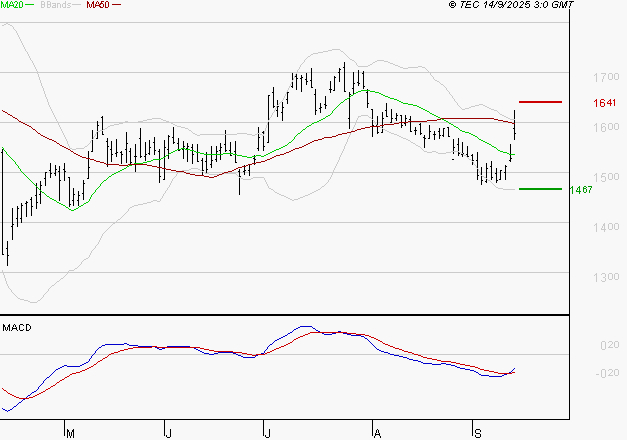Select the MA50 legend label
Viewport: 627px width, 440px height.
point(97,5)
